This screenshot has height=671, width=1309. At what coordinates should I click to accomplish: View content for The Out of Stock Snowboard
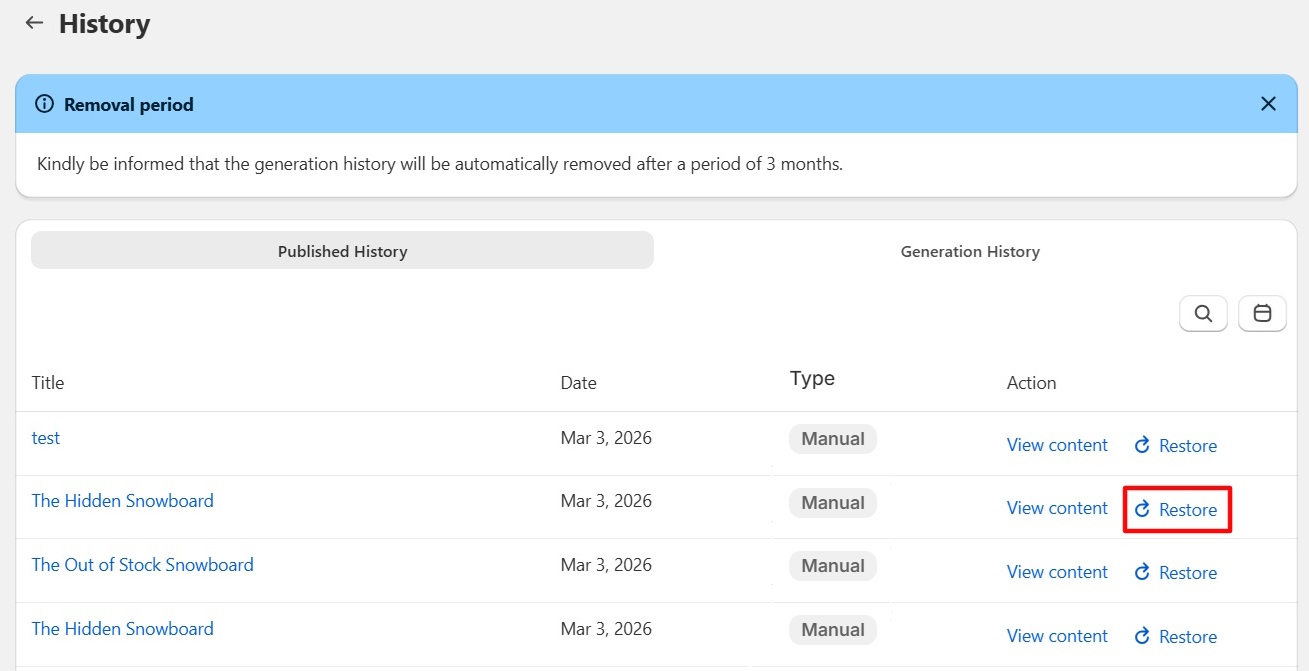tap(1057, 572)
